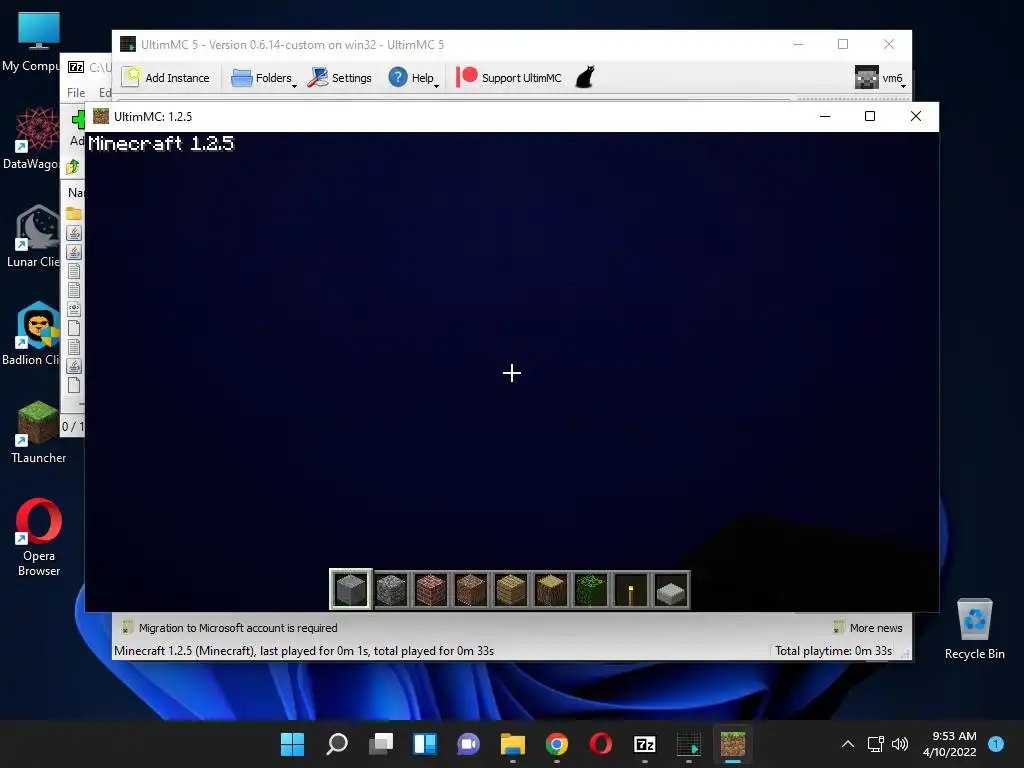
Task: Open the Help dropdown menu
Action: click(413, 78)
